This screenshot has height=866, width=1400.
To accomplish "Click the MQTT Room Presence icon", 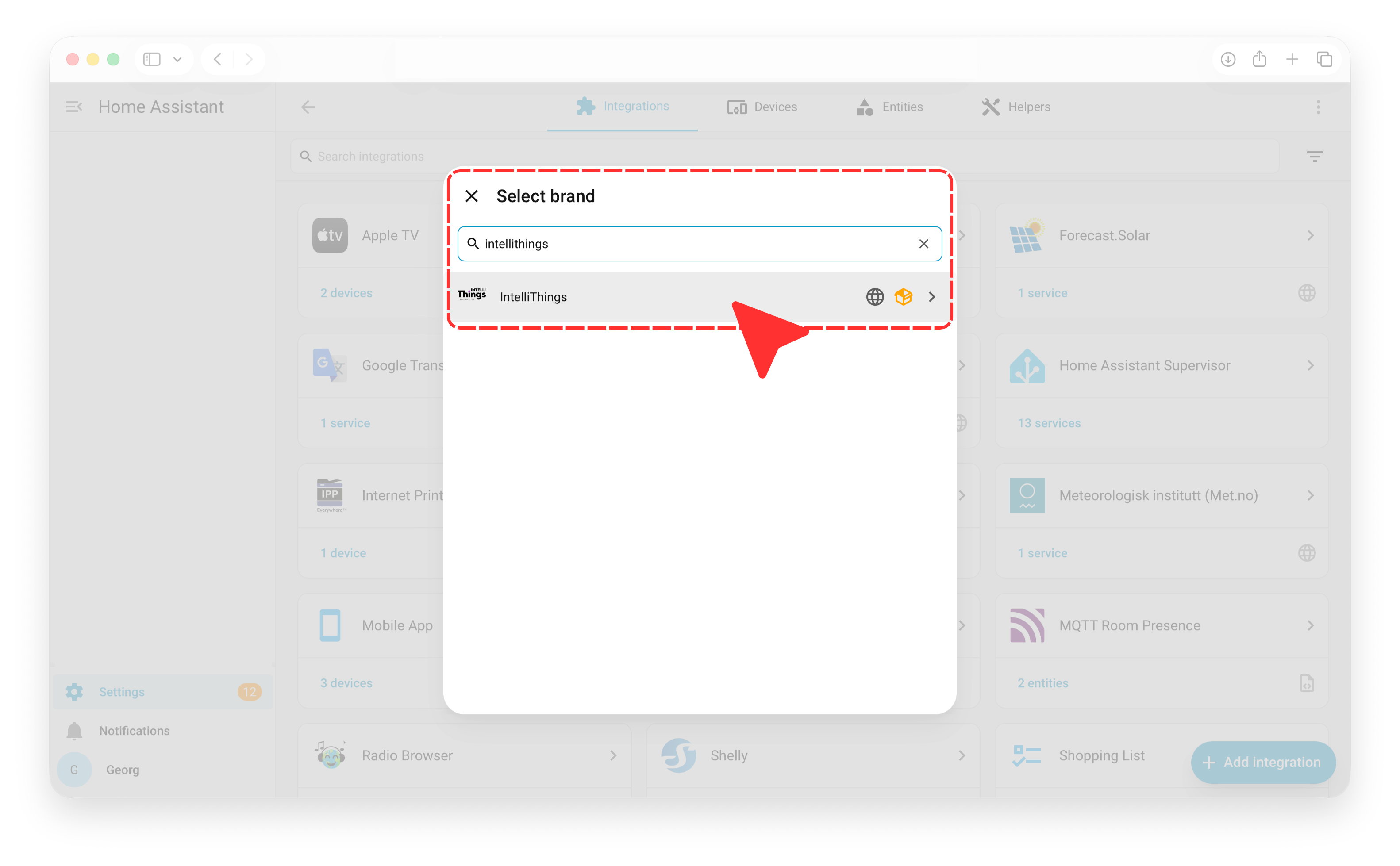I will coord(1027,625).
